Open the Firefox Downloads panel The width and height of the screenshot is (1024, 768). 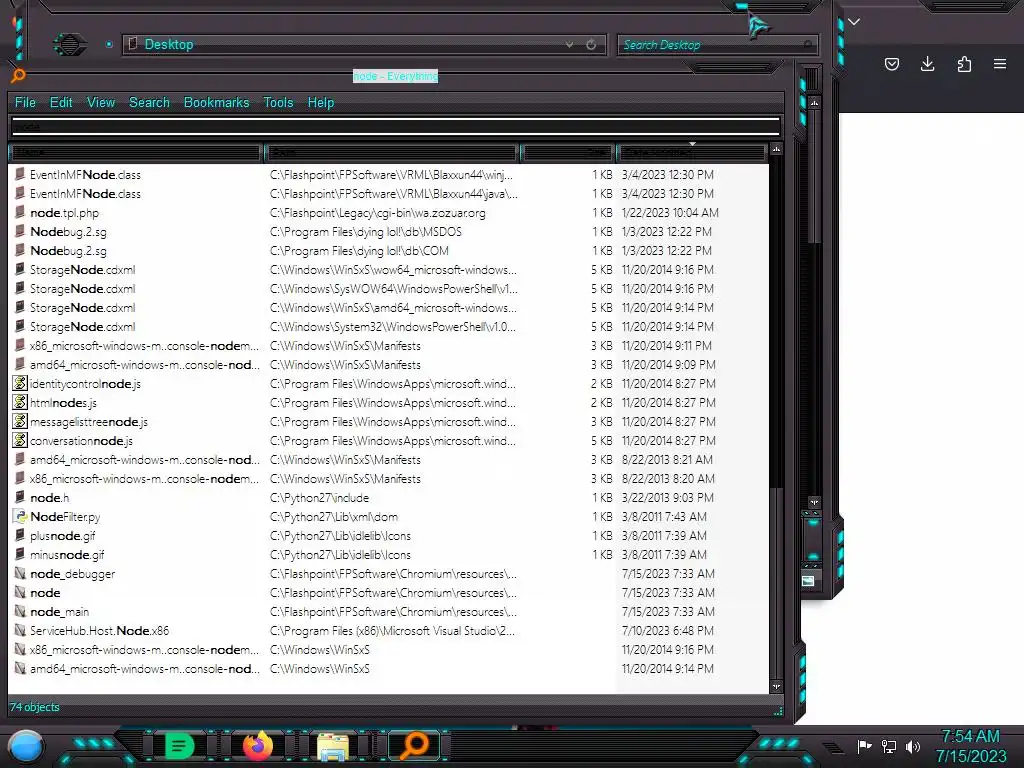[x=927, y=64]
